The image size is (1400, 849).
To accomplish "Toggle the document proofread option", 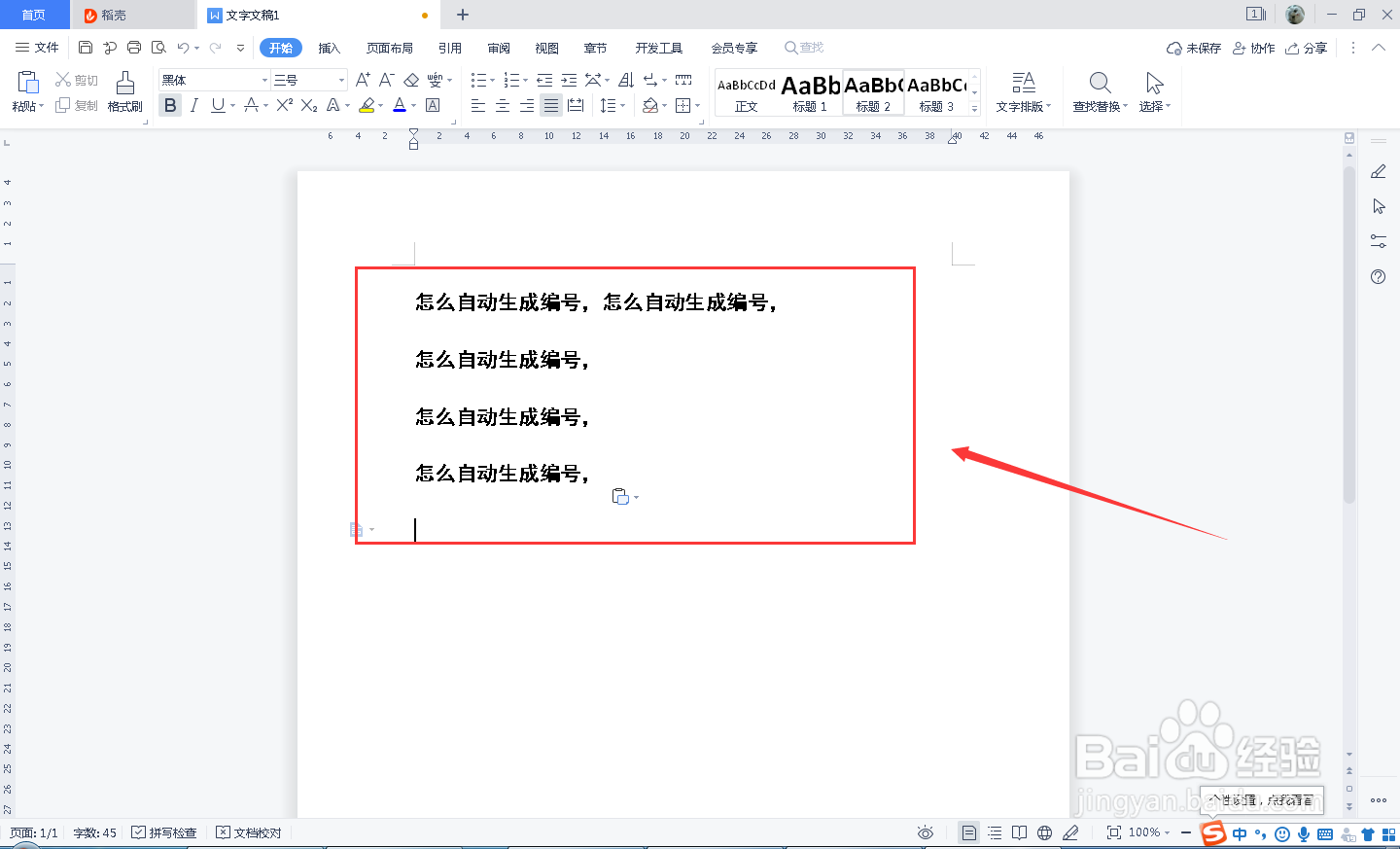I will pos(248,832).
